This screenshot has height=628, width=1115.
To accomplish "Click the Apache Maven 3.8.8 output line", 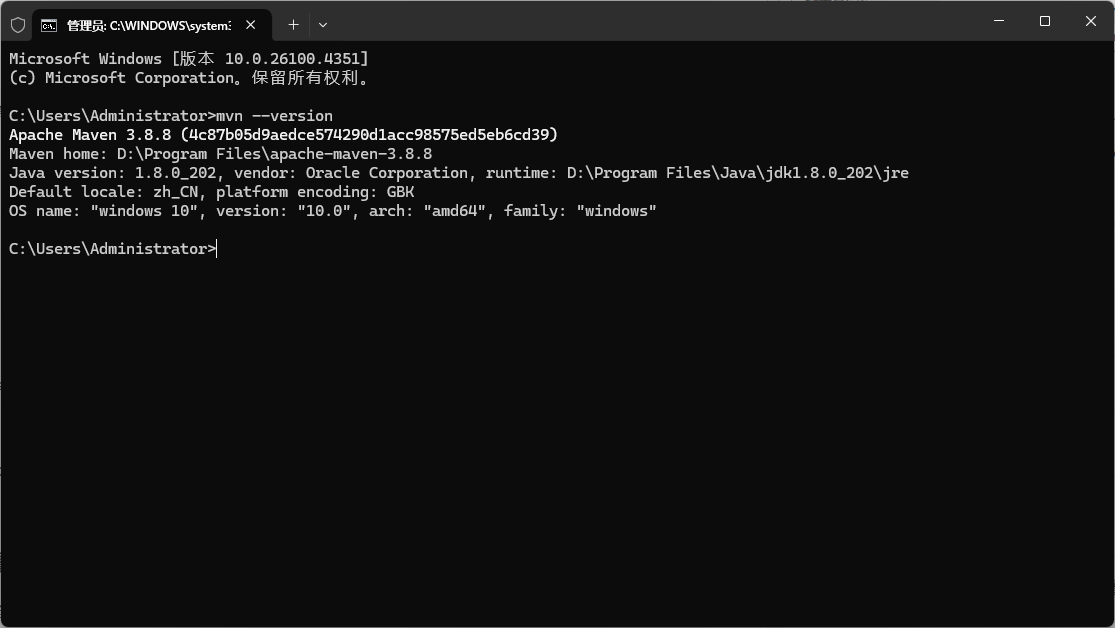I will point(283,134).
